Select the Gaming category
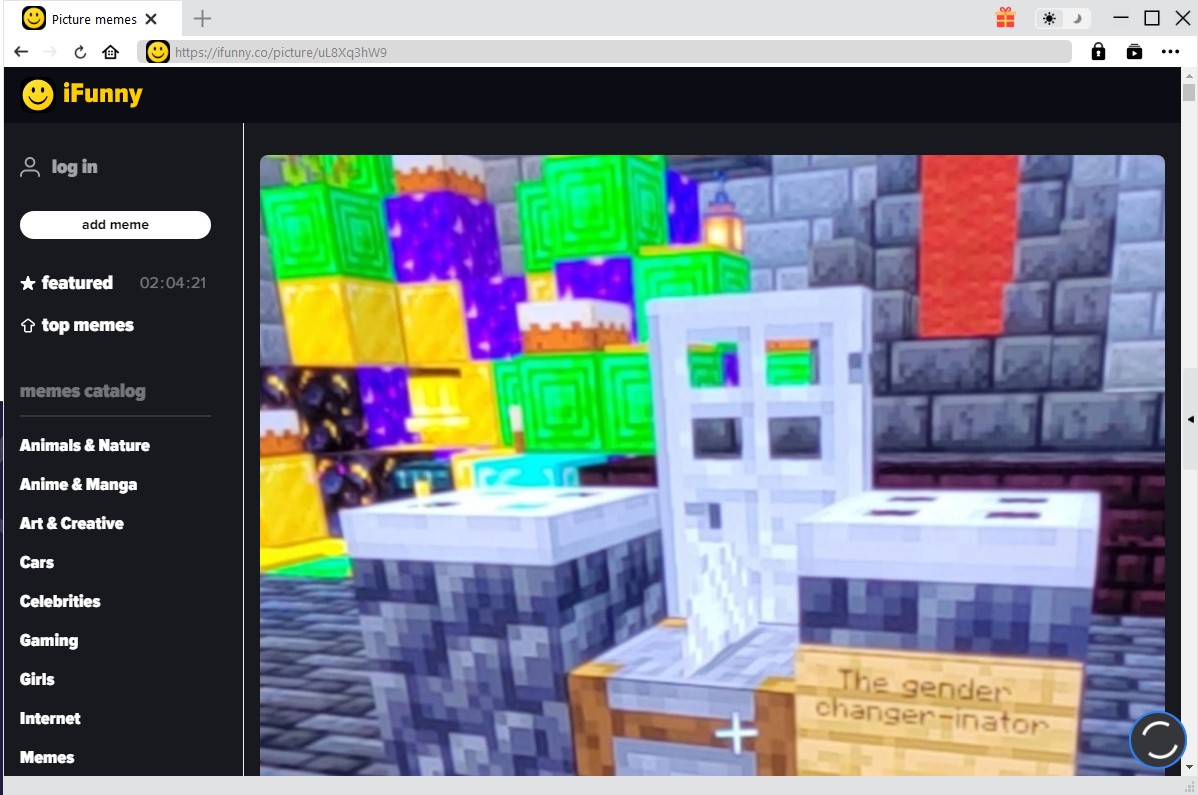The image size is (1198, 795). click(x=48, y=640)
